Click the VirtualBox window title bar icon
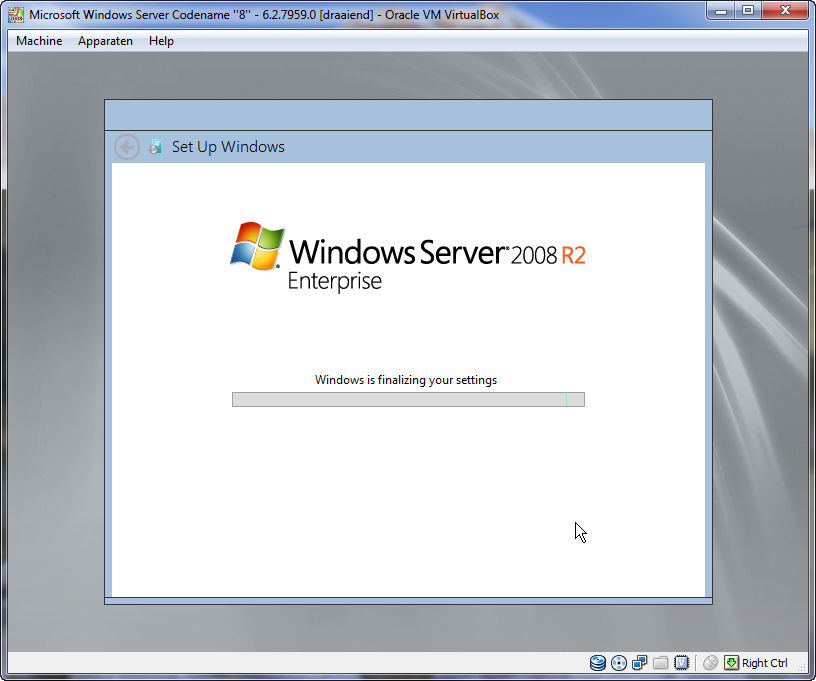This screenshot has height=681, width=816. [16, 15]
